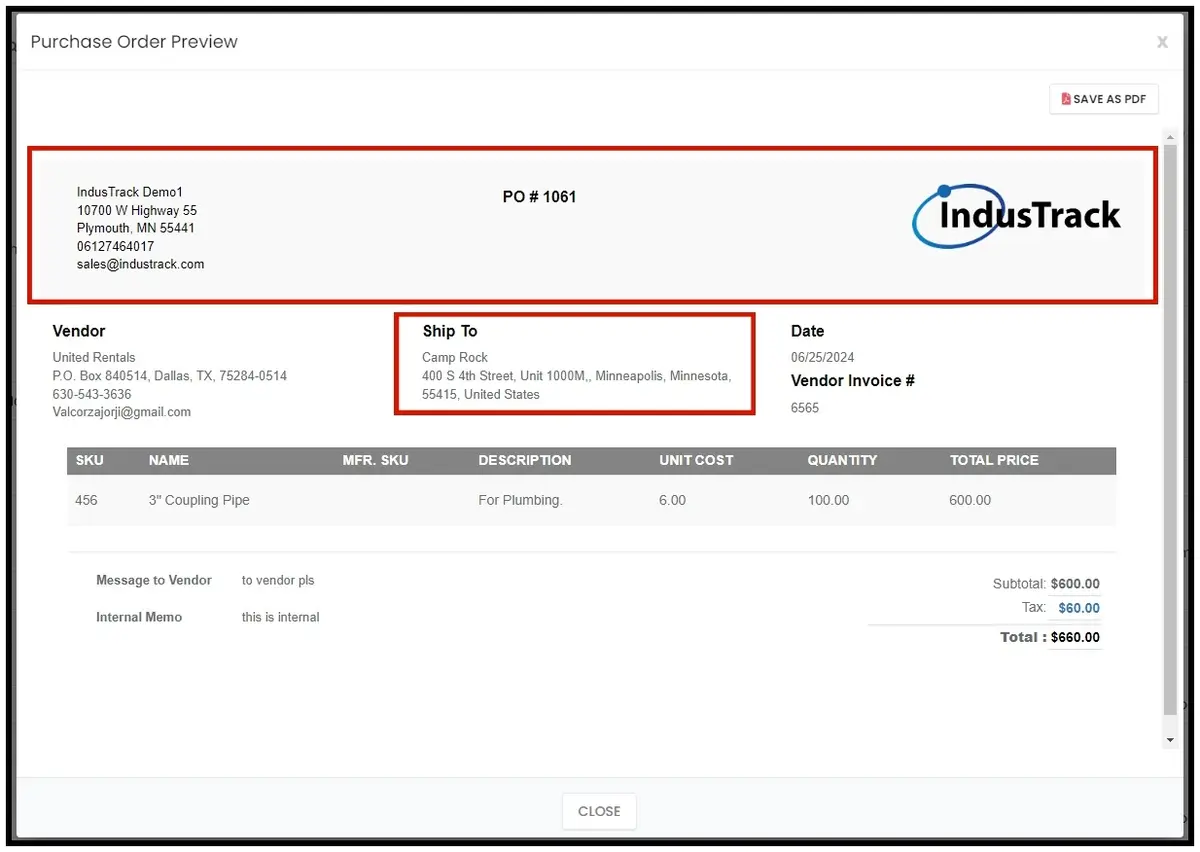Click the message text to vendor pls
The width and height of the screenshot is (1200, 852).
pos(278,580)
